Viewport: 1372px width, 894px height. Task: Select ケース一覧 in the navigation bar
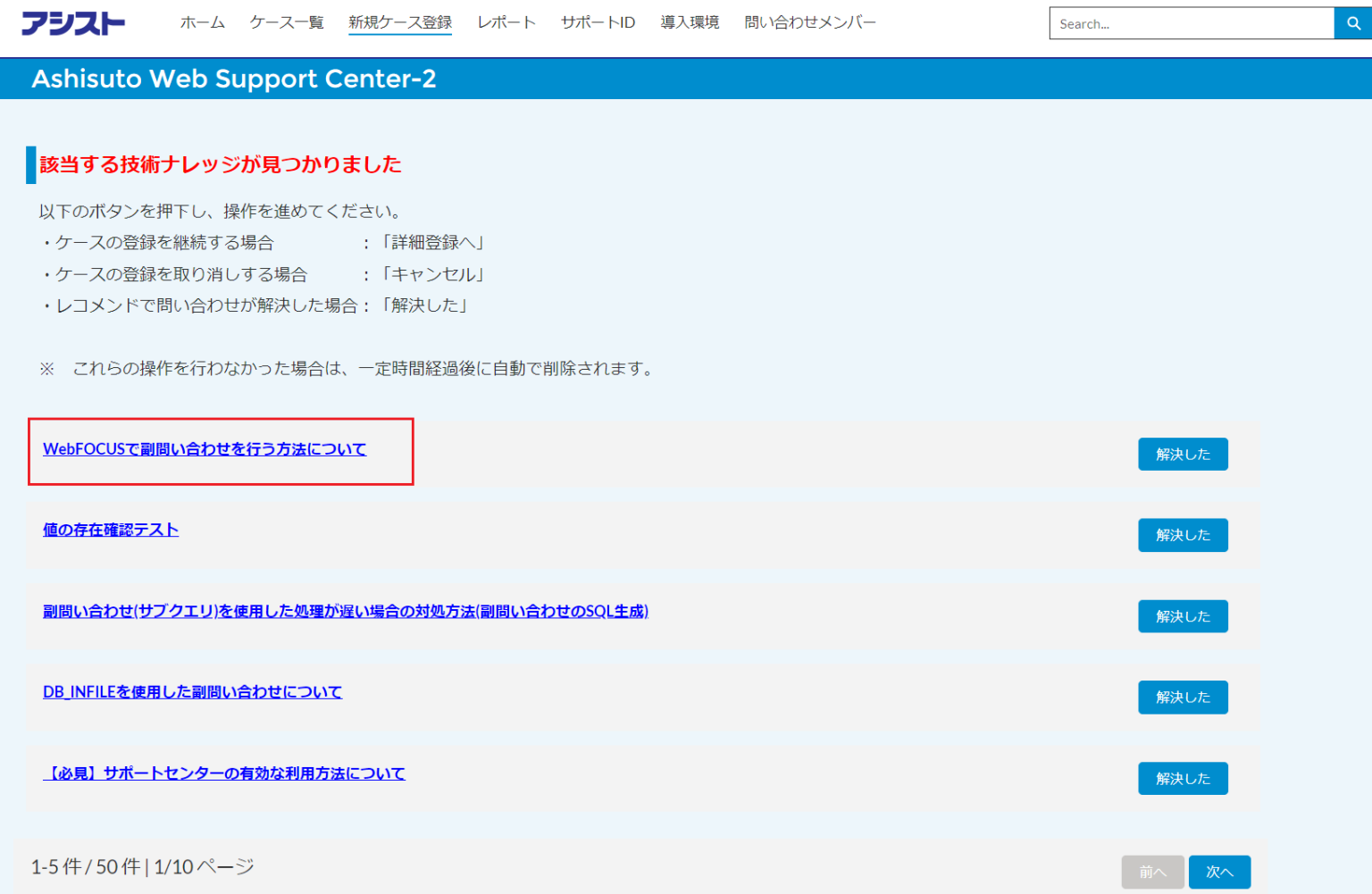click(x=285, y=22)
